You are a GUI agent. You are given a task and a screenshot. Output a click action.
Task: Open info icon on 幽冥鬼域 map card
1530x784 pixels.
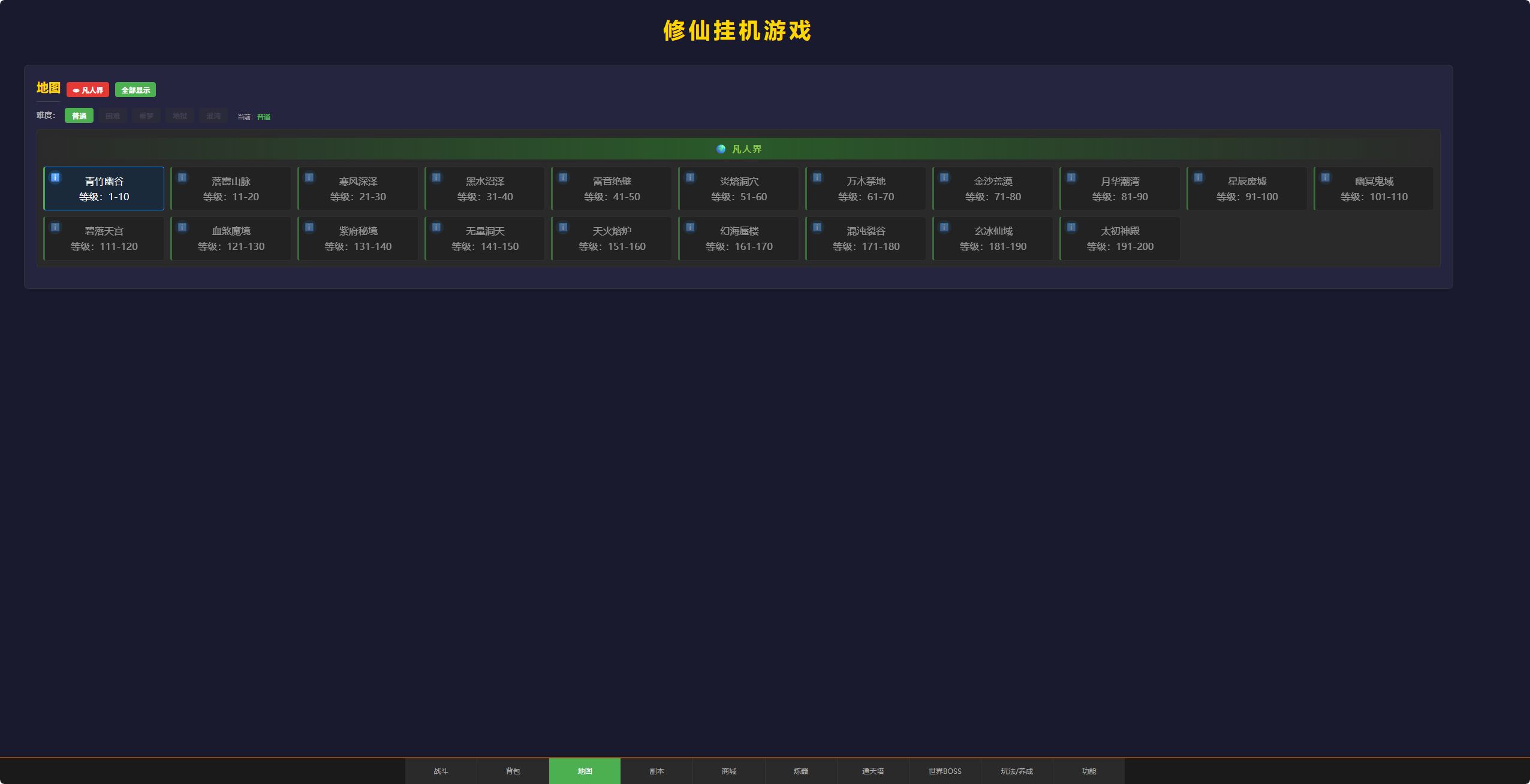pyautogui.click(x=1326, y=177)
